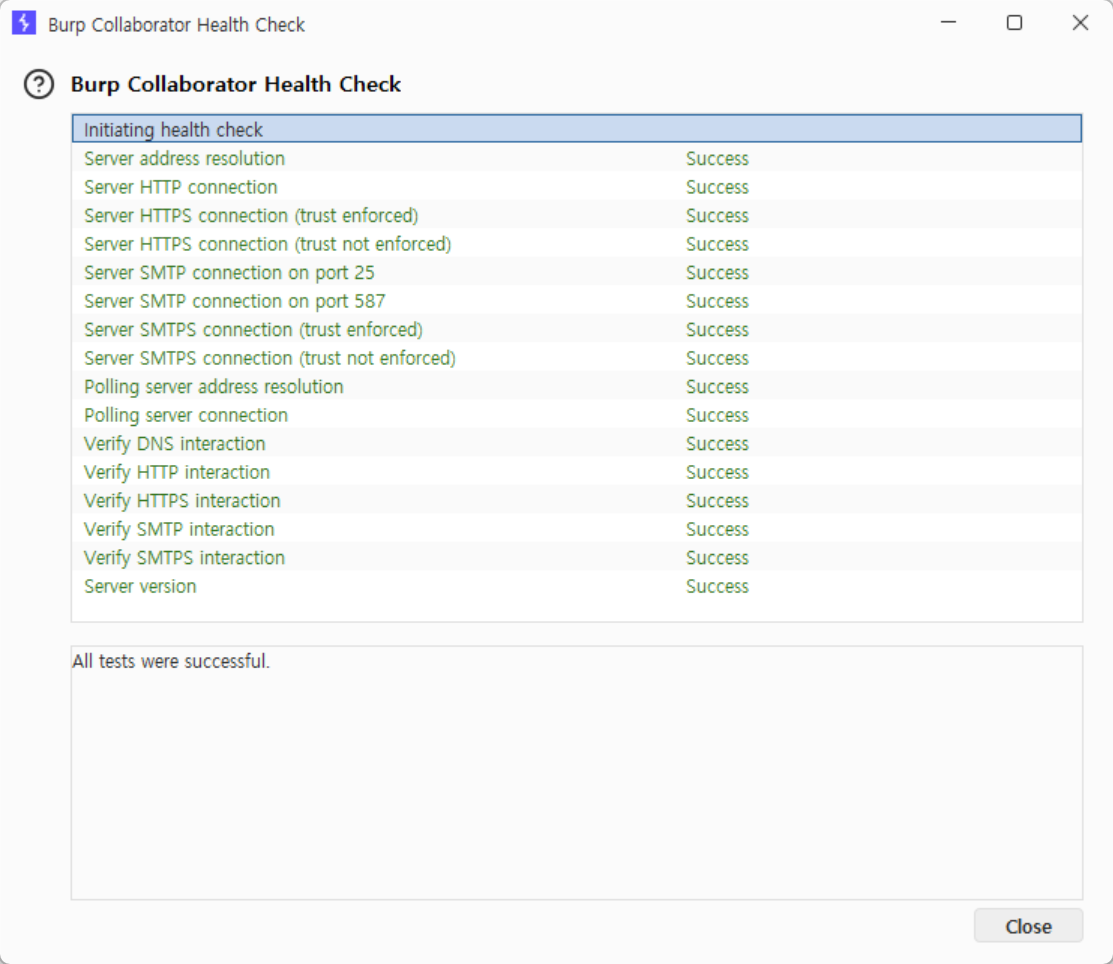Select the 'Polling server address resolution' row
This screenshot has width=1113, height=964.
pyautogui.click(x=577, y=386)
